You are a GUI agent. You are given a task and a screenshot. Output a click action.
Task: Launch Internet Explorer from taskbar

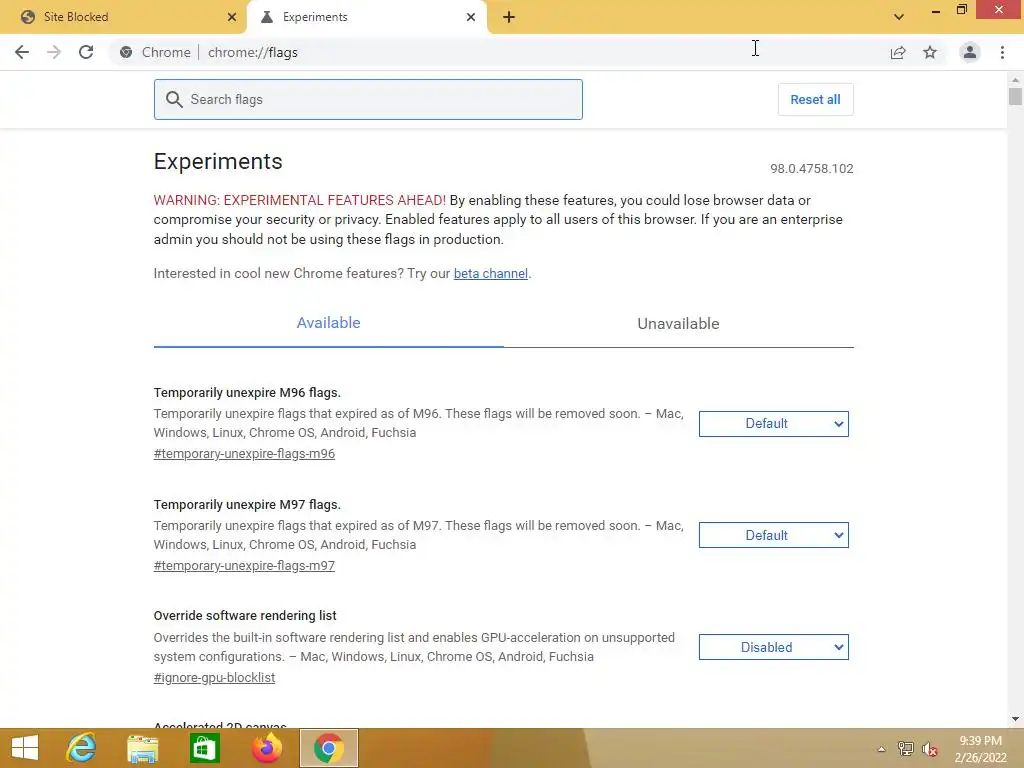pos(82,748)
